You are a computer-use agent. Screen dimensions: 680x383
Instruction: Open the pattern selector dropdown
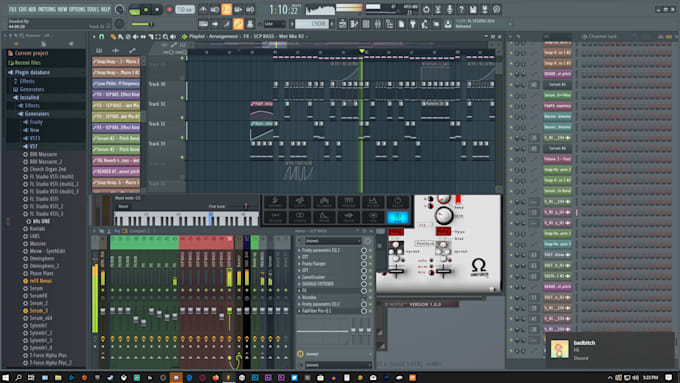click(313, 24)
